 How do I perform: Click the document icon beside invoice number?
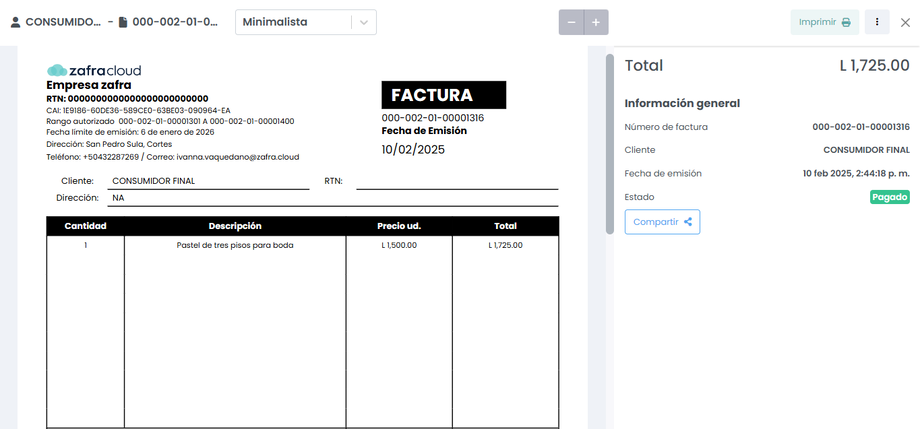(123, 22)
